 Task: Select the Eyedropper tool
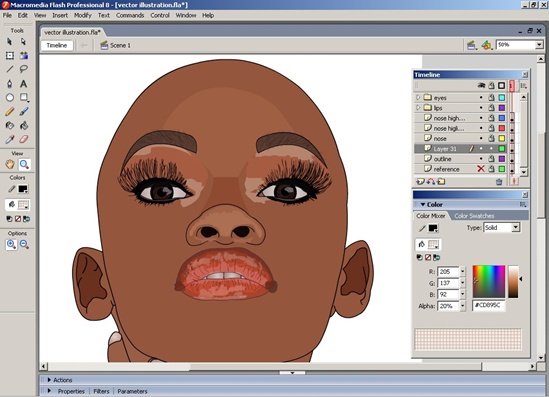9,139
